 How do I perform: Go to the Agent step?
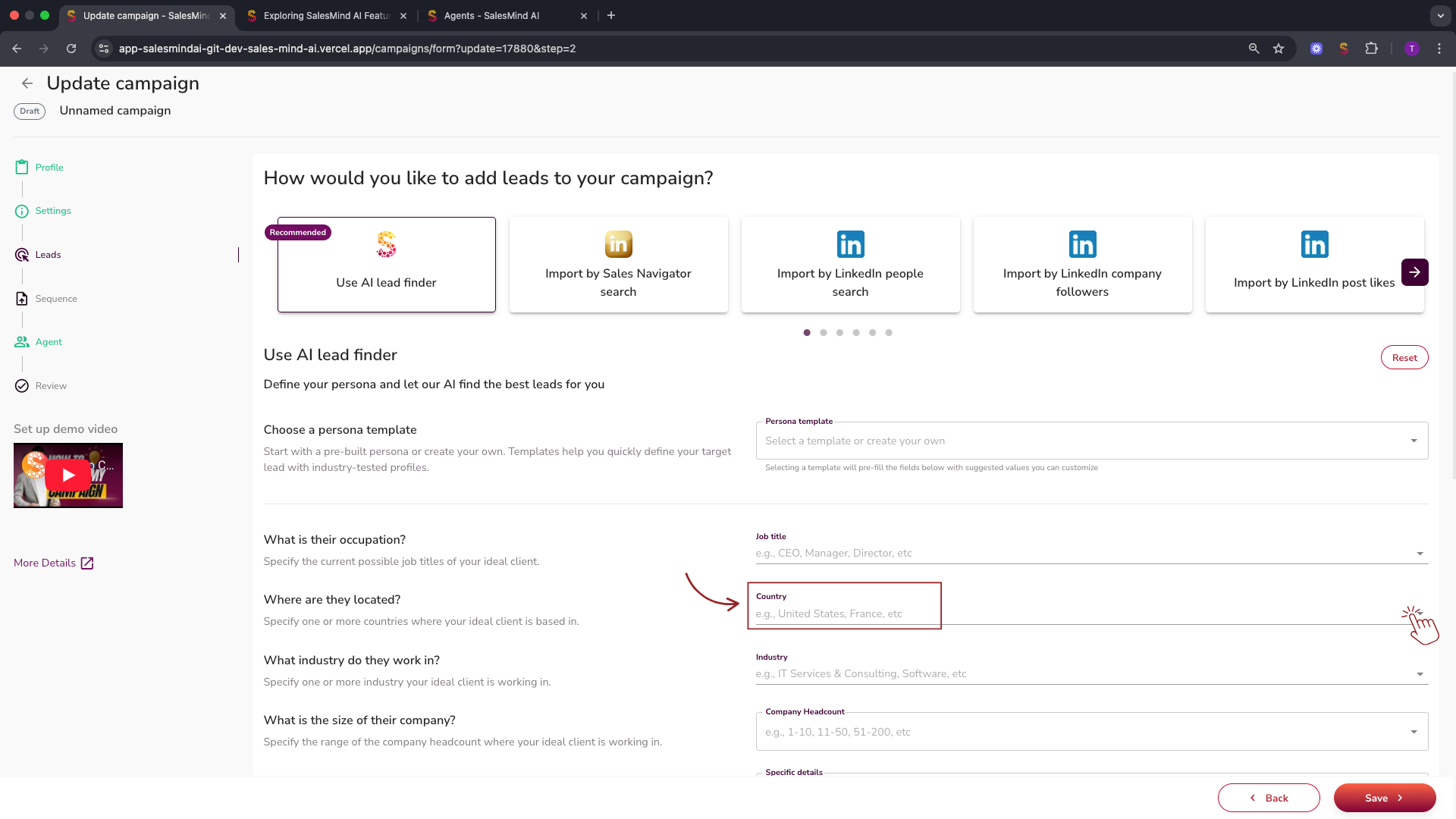48,342
